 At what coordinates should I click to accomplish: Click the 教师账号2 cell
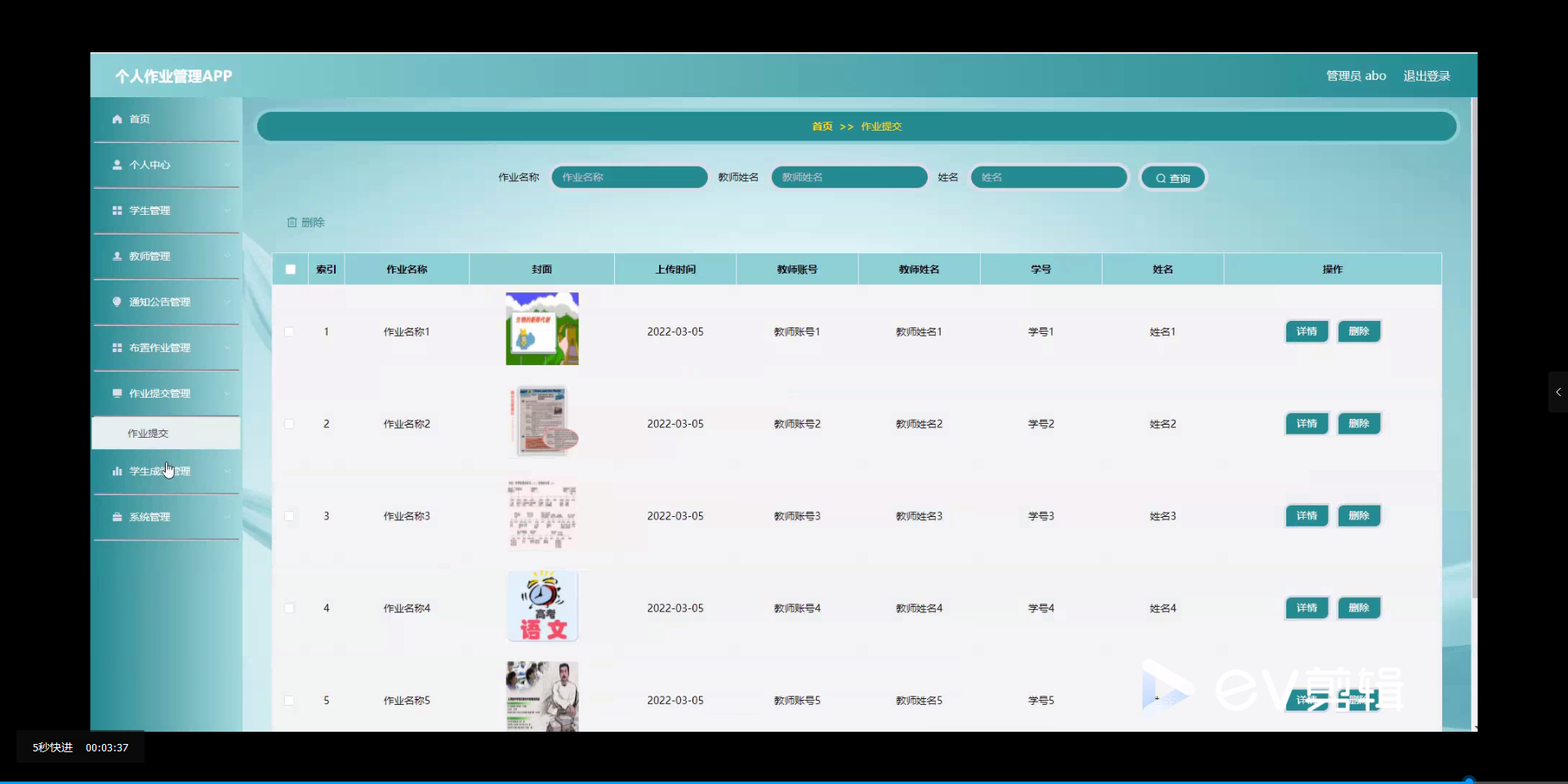pyautogui.click(x=797, y=424)
